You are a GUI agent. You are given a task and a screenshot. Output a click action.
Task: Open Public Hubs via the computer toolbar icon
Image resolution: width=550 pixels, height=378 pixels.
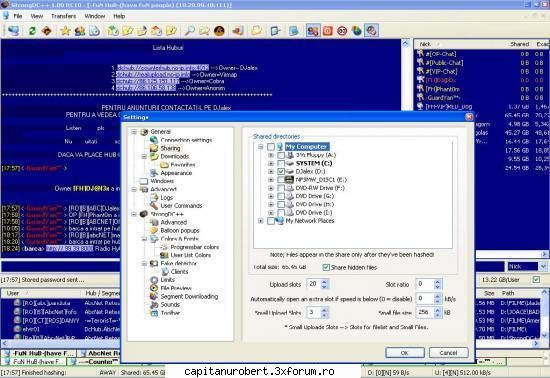(x=13, y=31)
